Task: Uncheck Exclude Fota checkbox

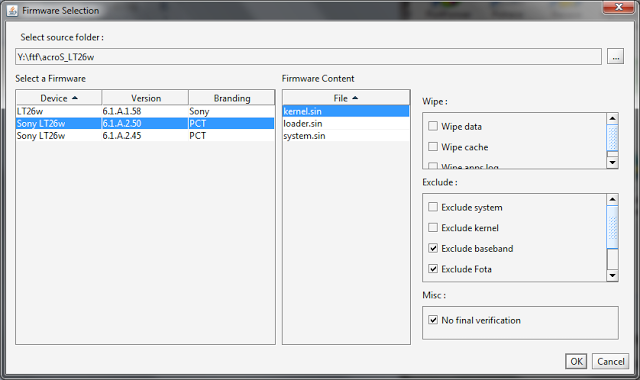Action: [x=433, y=269]
